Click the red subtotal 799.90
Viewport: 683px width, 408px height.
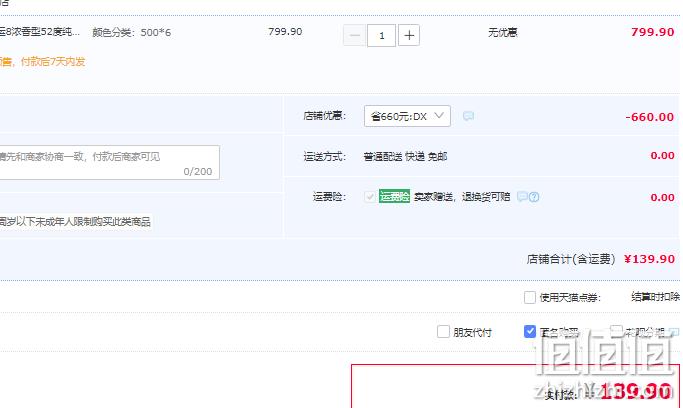[x=653, y=32]
